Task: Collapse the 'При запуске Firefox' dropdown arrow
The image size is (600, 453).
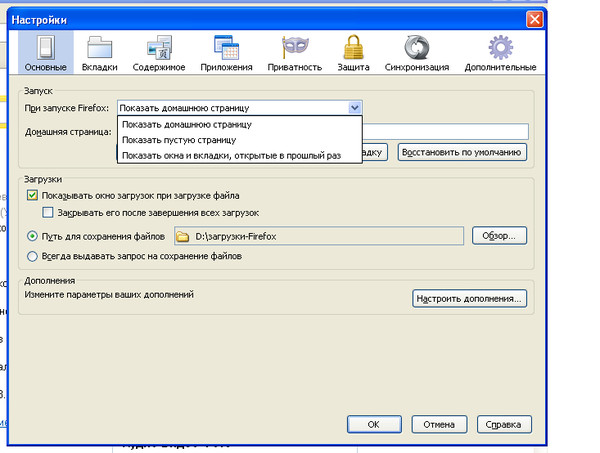Action: pos(355,108)
